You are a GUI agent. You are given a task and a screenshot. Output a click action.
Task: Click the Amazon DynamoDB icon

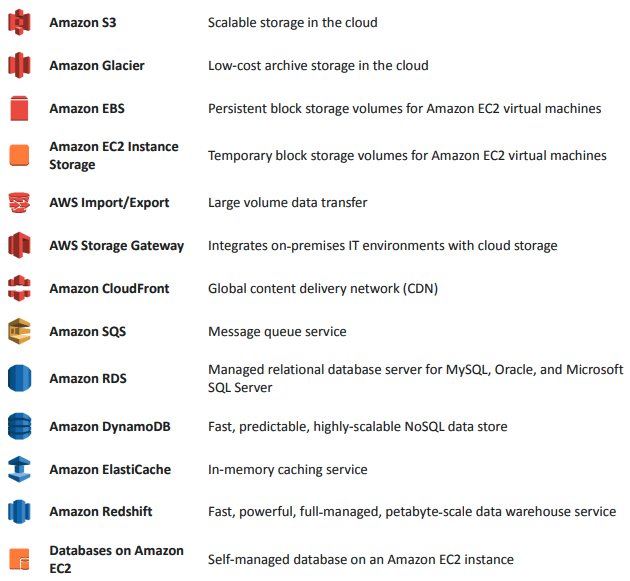point(20,427)
